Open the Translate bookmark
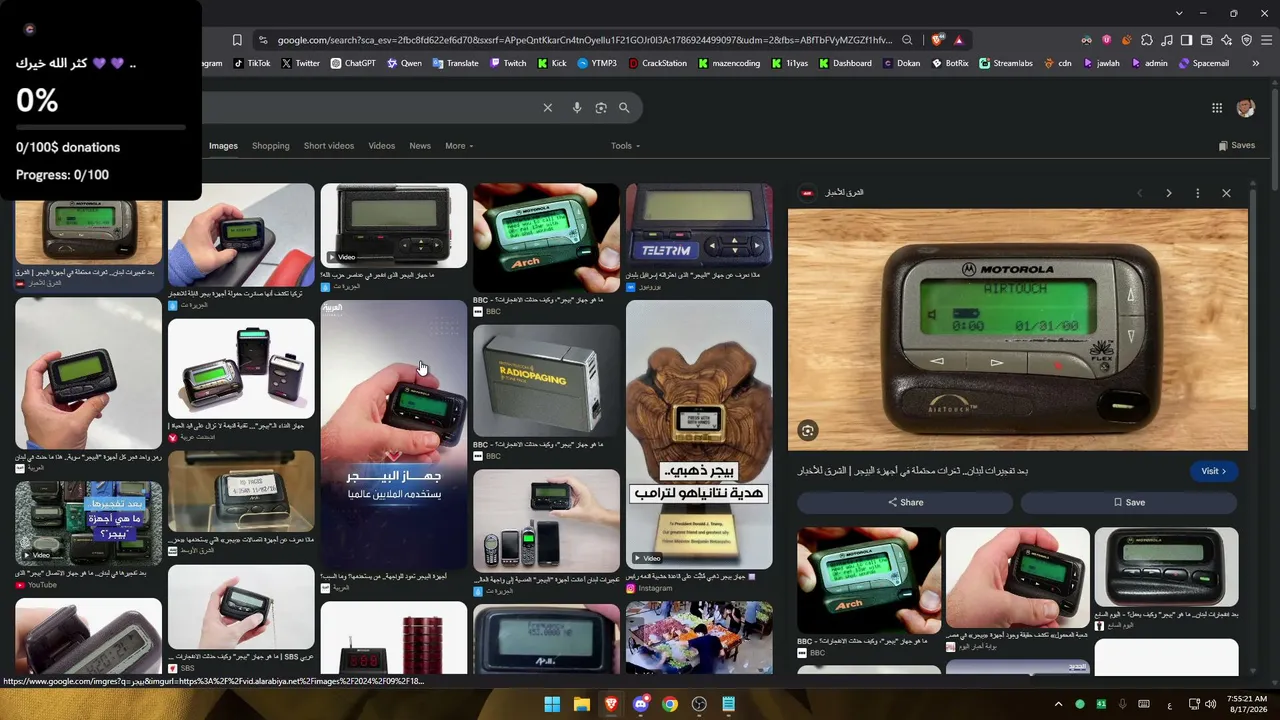 pos(455,63)
